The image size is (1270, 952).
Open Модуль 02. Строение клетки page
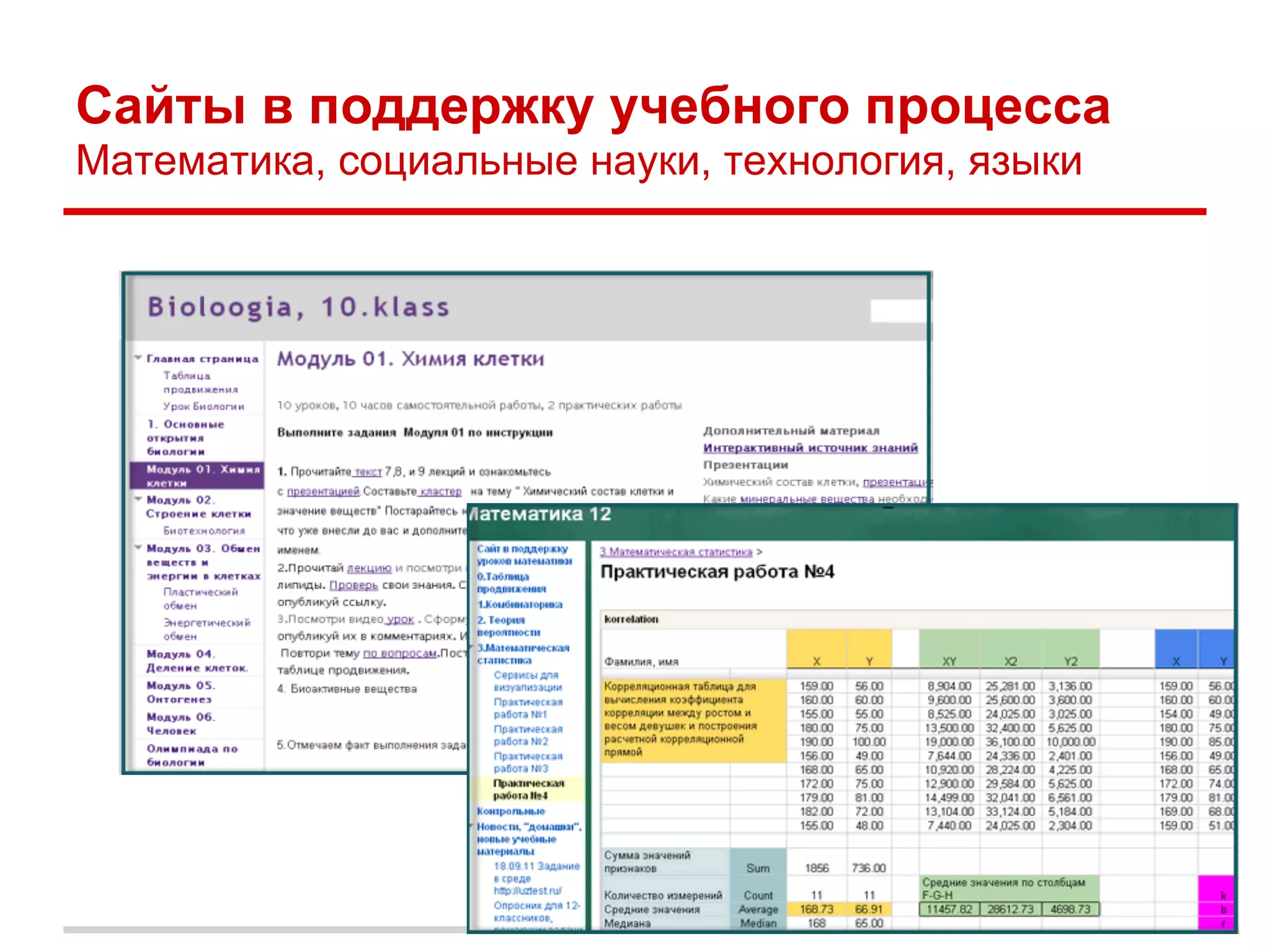[198, 506]
